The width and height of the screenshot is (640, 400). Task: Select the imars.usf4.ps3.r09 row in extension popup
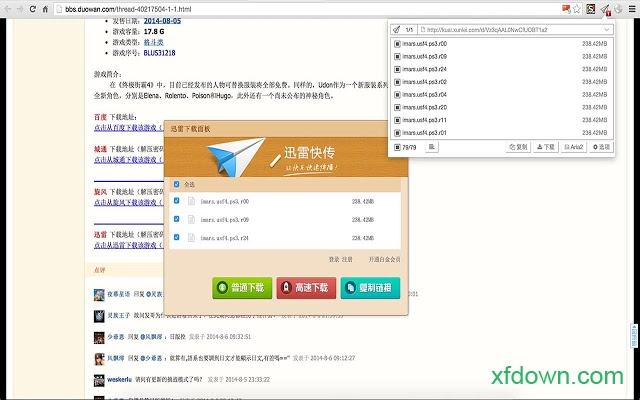click(501, 56)
